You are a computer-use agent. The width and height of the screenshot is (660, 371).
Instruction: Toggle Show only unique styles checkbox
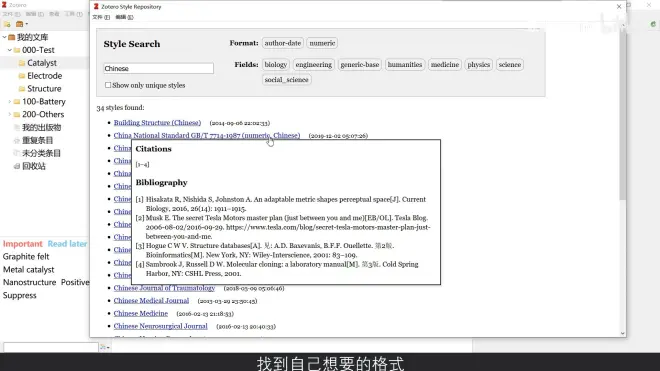pos(108,85)
